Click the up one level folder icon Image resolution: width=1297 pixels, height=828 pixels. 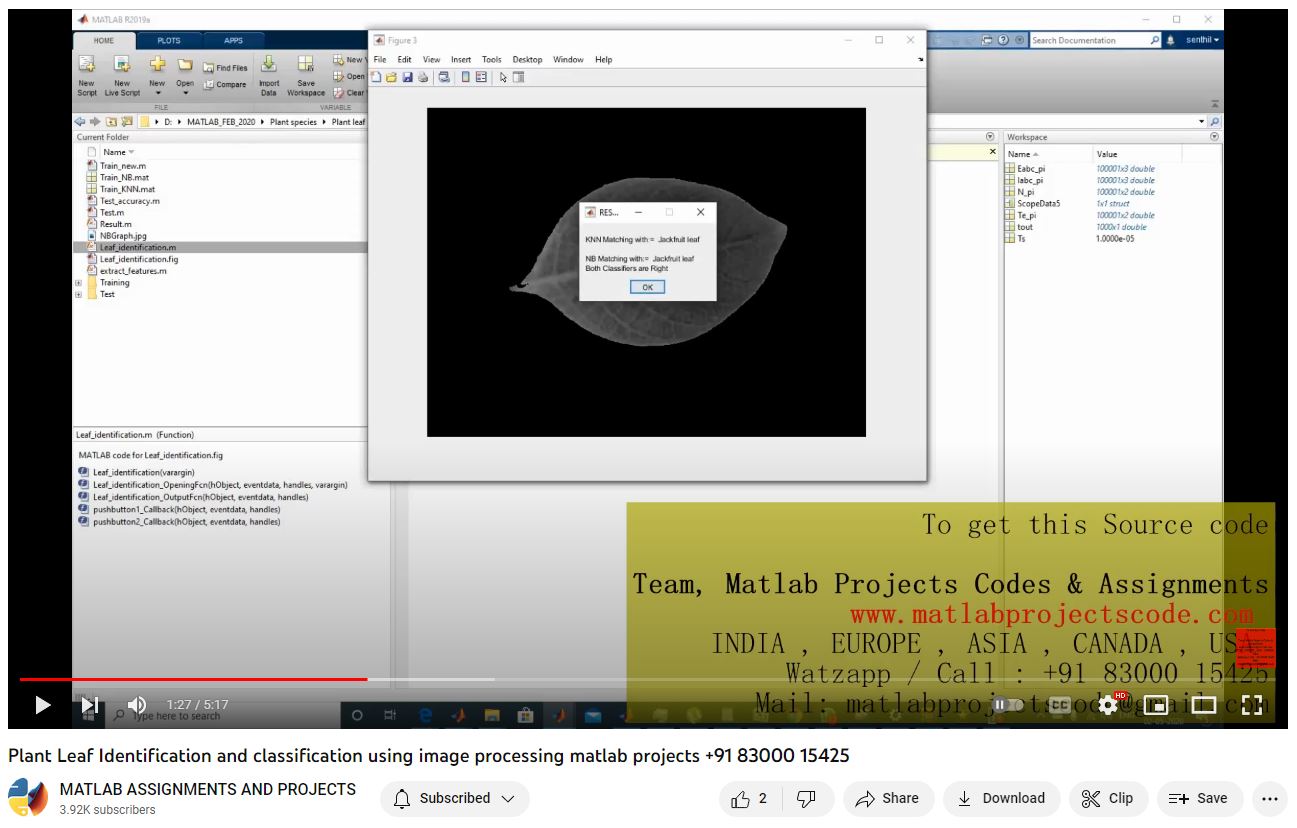click(111, 122)
